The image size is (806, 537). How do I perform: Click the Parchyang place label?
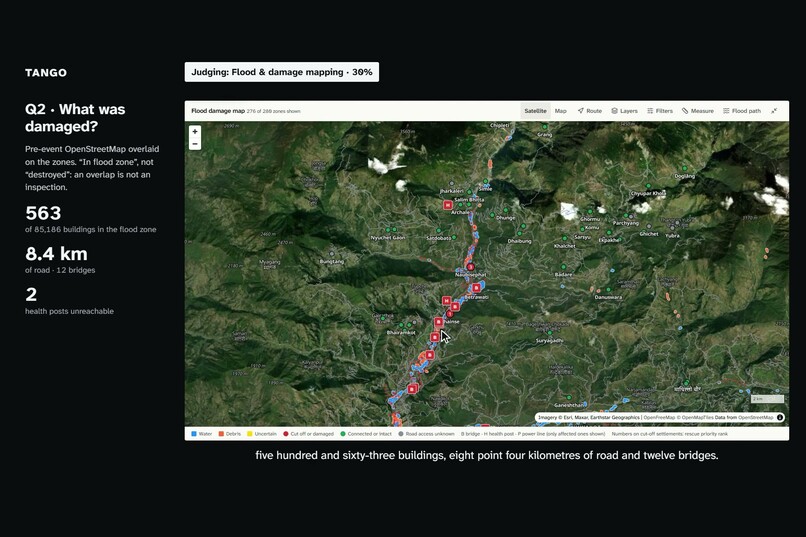tap(626, 223)
